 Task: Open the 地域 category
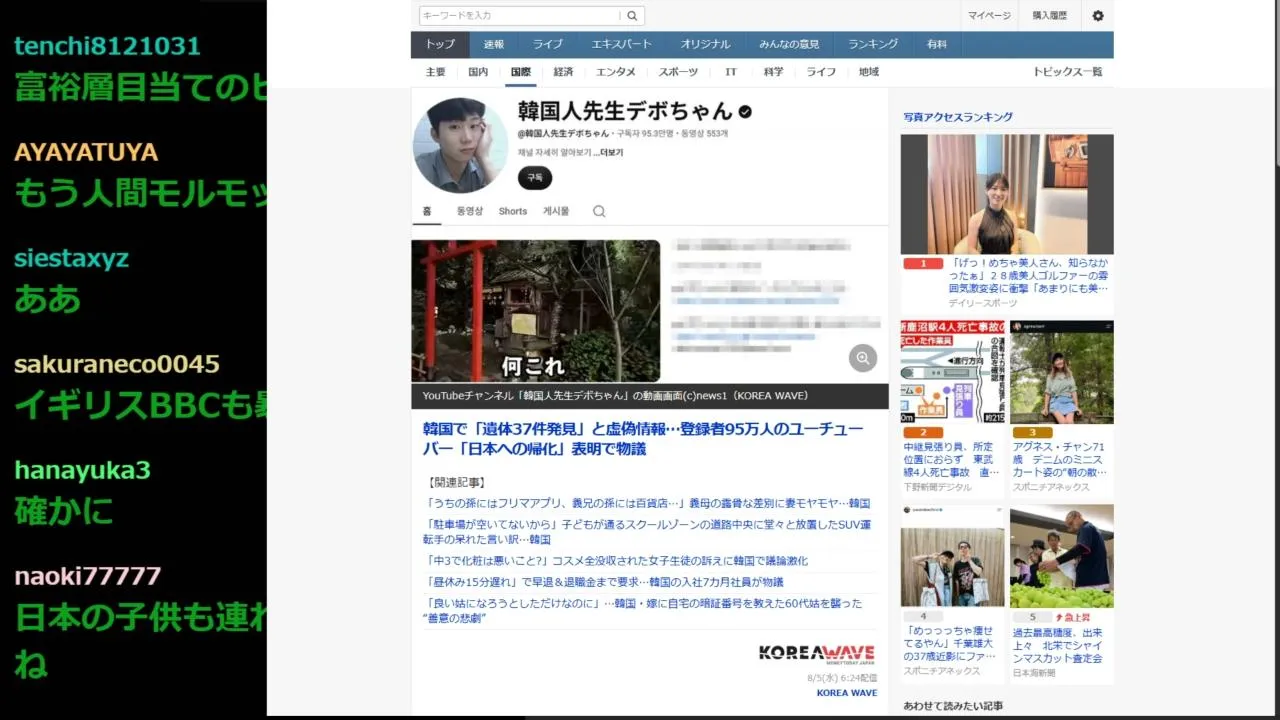point(869,72)
